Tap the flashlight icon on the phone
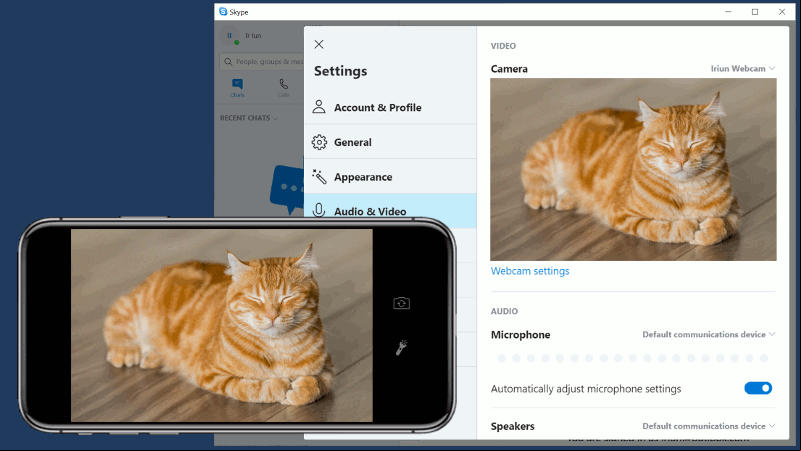The image size is (801, 451). coord(402,347)
